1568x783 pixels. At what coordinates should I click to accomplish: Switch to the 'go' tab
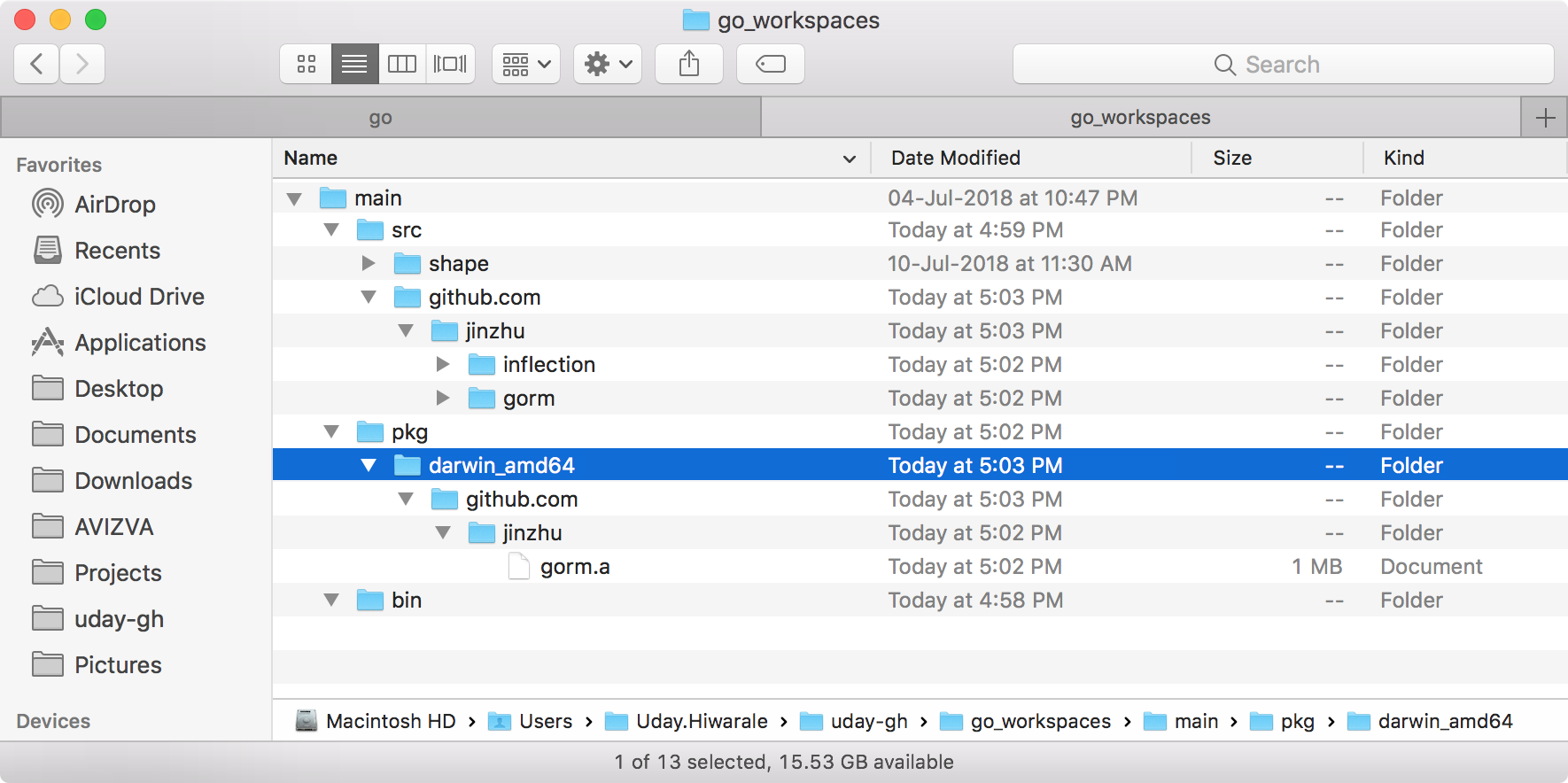pyautogui.click(x=381, y=118)
